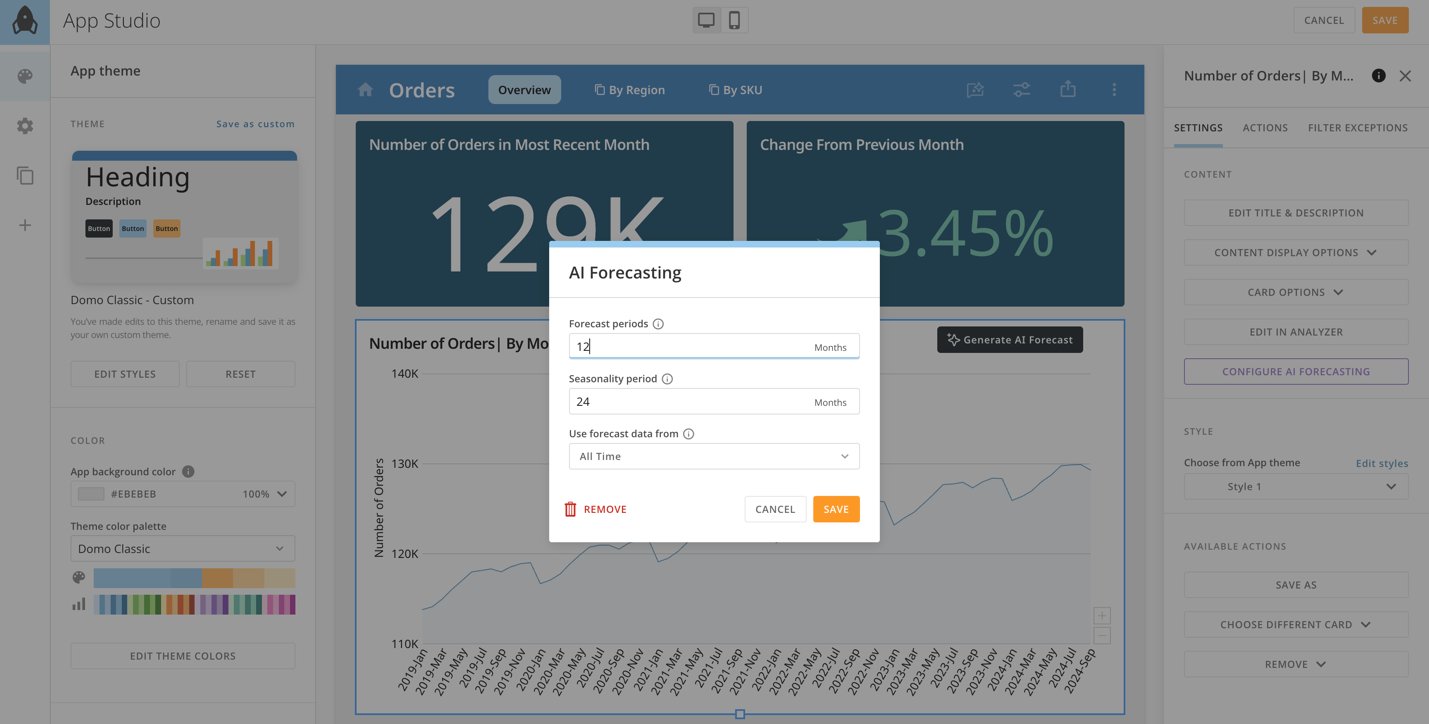Click the chart color palette strip
1429x724 pixels.
195,604
